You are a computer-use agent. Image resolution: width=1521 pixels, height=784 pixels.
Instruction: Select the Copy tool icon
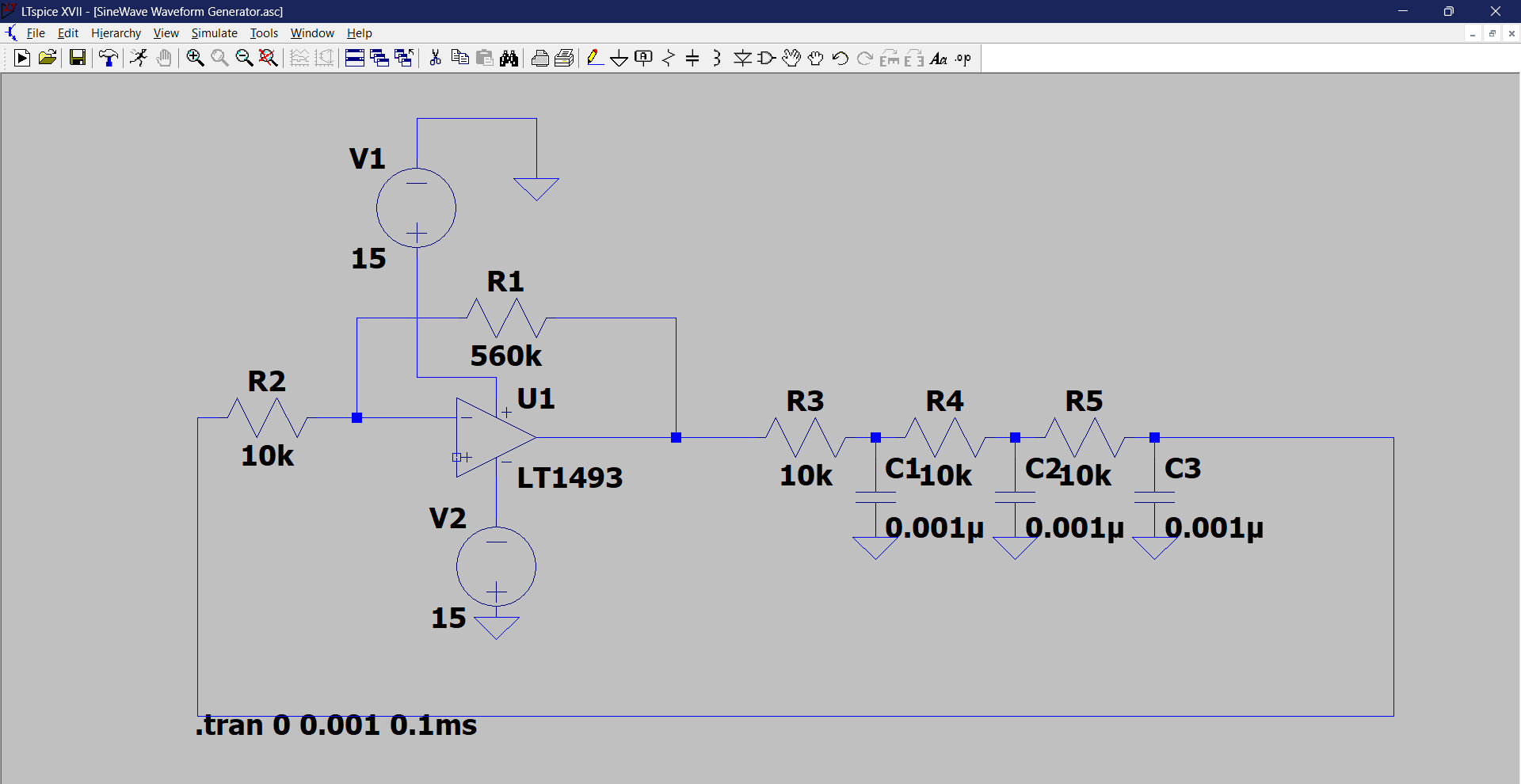click(x=459, y=58)
